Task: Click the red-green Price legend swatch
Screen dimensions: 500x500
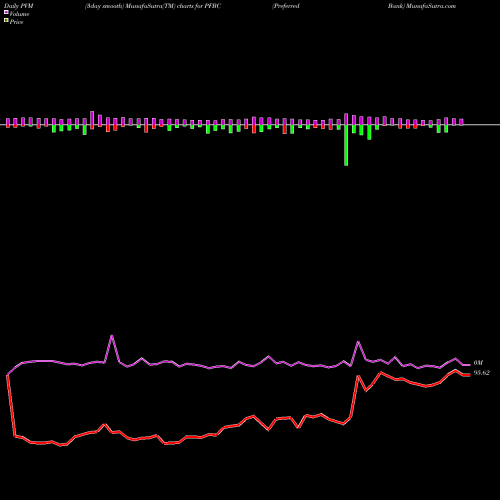Action: pyautogui.click(x=6, y=20)
